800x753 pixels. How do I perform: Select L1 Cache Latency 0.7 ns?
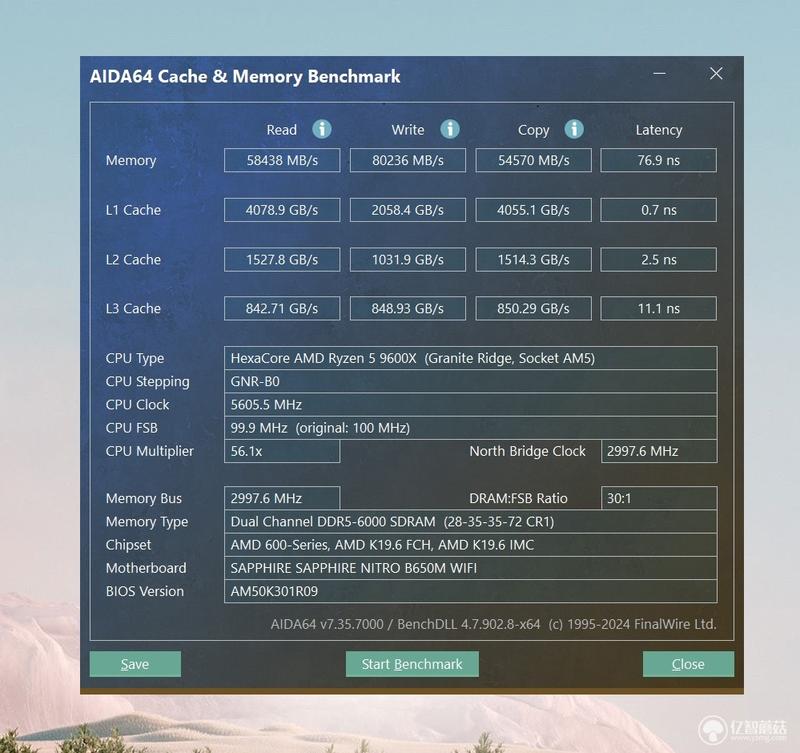click(659, 210)
